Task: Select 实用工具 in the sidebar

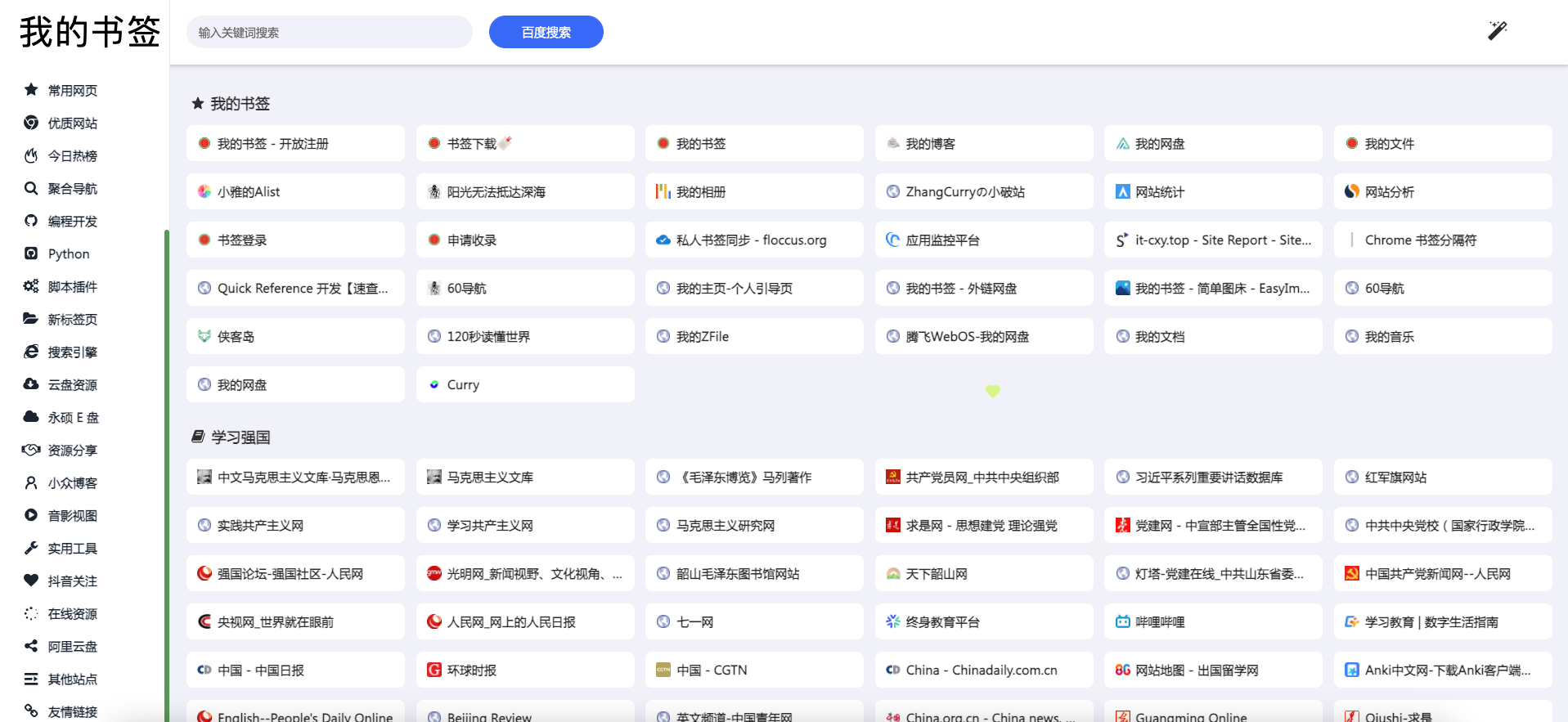Action: [73, 548]
